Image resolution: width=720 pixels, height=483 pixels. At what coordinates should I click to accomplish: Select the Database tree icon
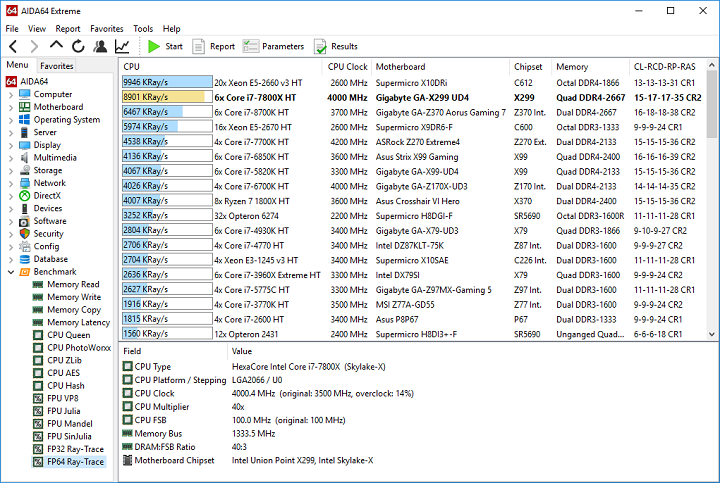tap(24, 259)
